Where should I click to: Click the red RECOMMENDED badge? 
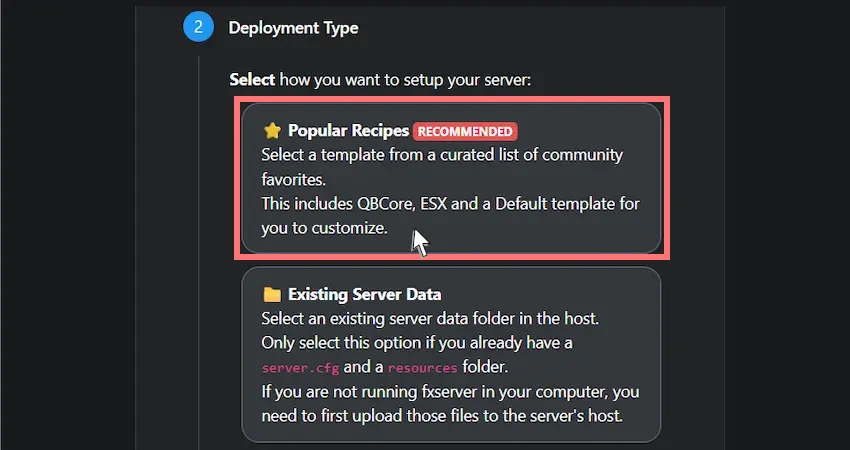click(465, 131)
